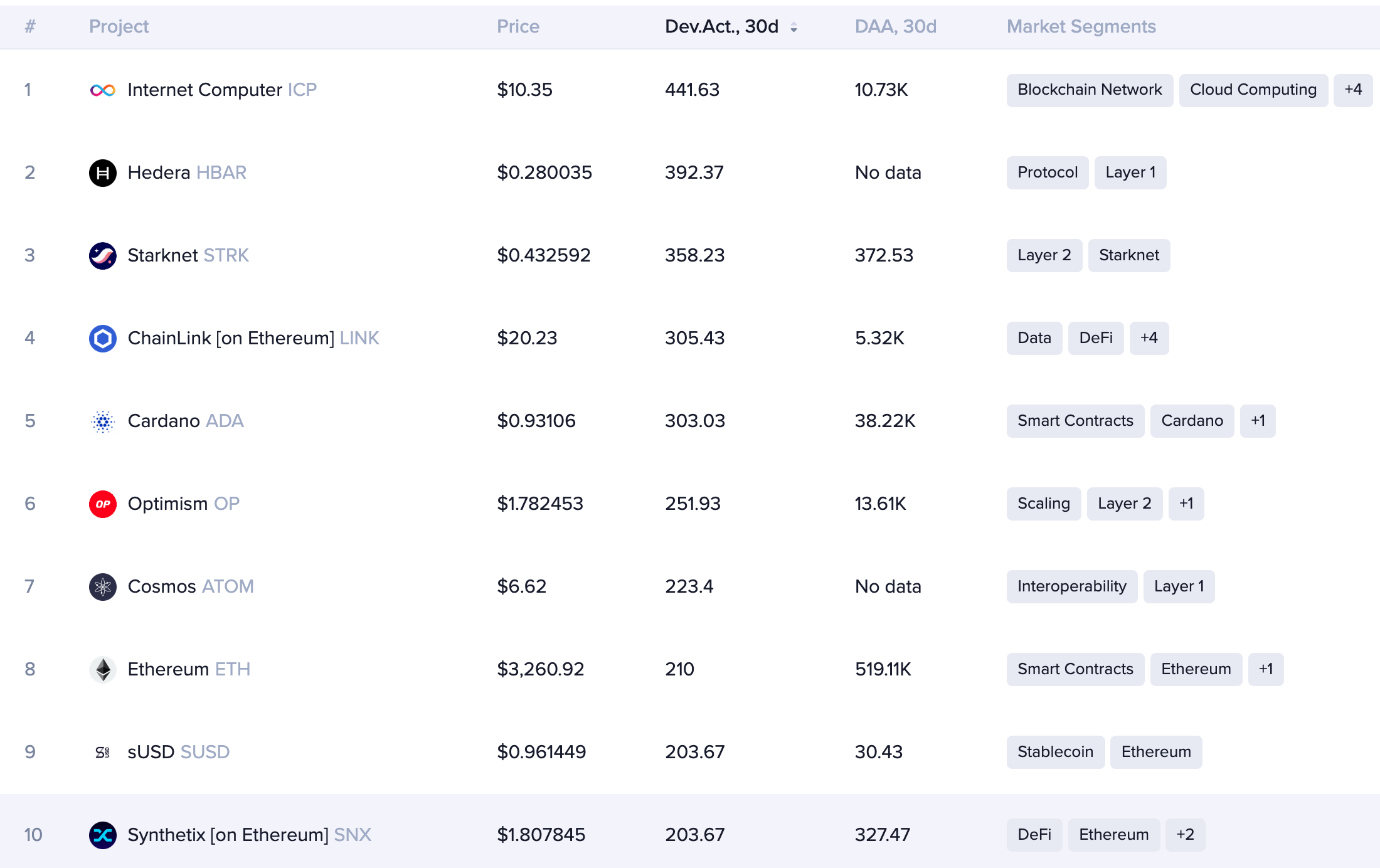Select the Ethereum tag in Synthetix row
Image resolution: width=1380 pixels, height=868 pixels.
1114,835
